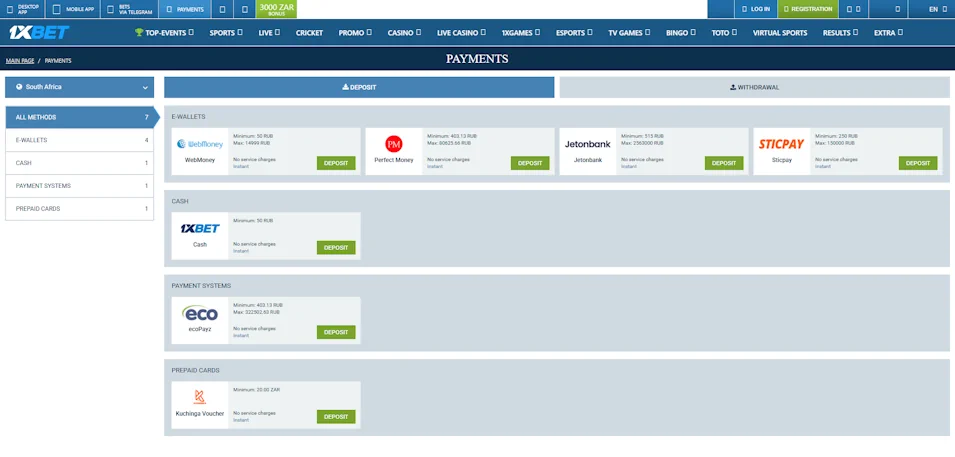Viewport: 955px width, 457px height.
Task: Click the Desktop App label
Action: pos(29,10)
